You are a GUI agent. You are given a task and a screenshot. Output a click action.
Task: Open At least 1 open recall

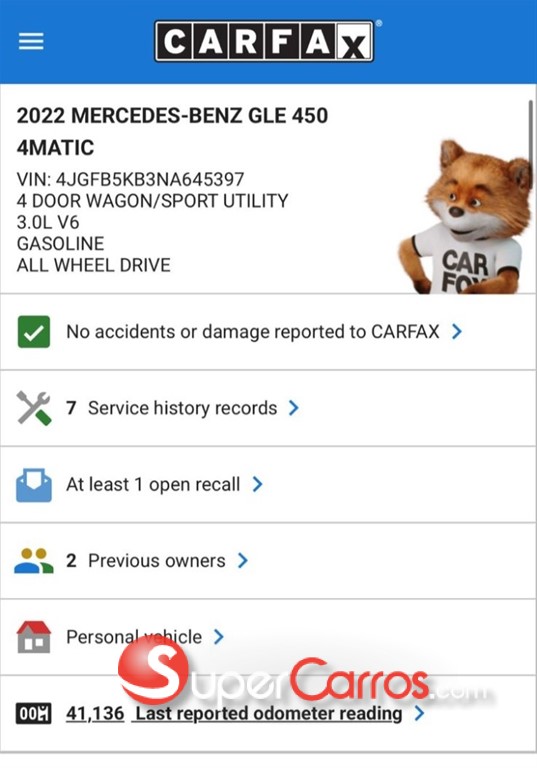(153, 484)
